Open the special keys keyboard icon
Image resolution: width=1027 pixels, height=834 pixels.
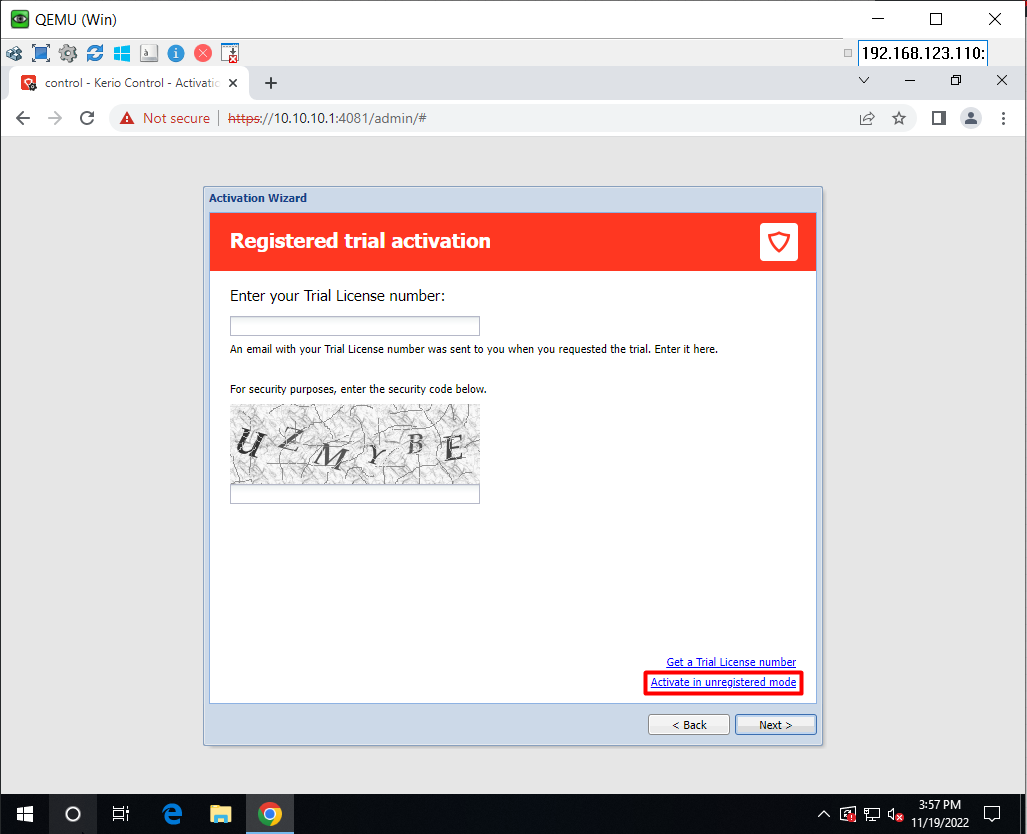tap(149, 53)
